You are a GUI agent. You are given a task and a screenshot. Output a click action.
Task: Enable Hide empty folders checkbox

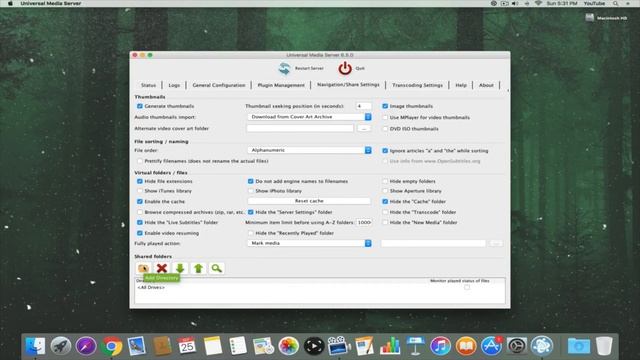coord(385,181)
